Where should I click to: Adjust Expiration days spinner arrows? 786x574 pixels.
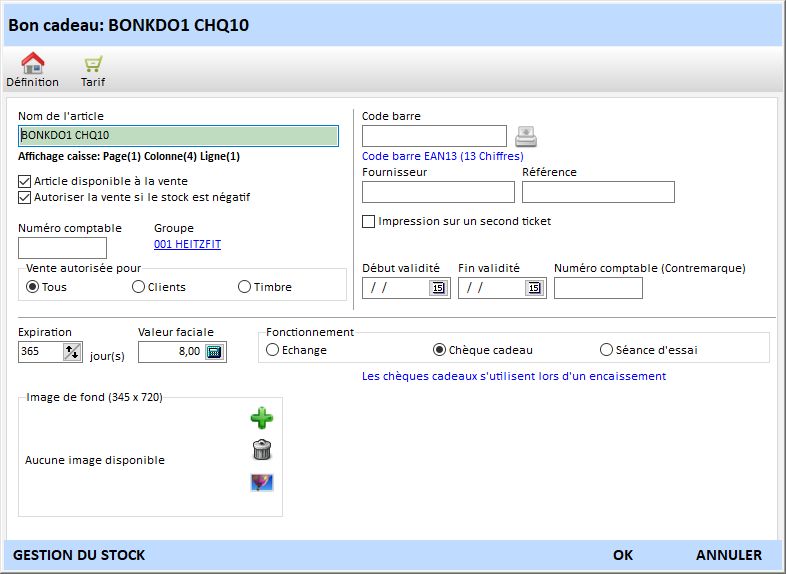[72, 352]
